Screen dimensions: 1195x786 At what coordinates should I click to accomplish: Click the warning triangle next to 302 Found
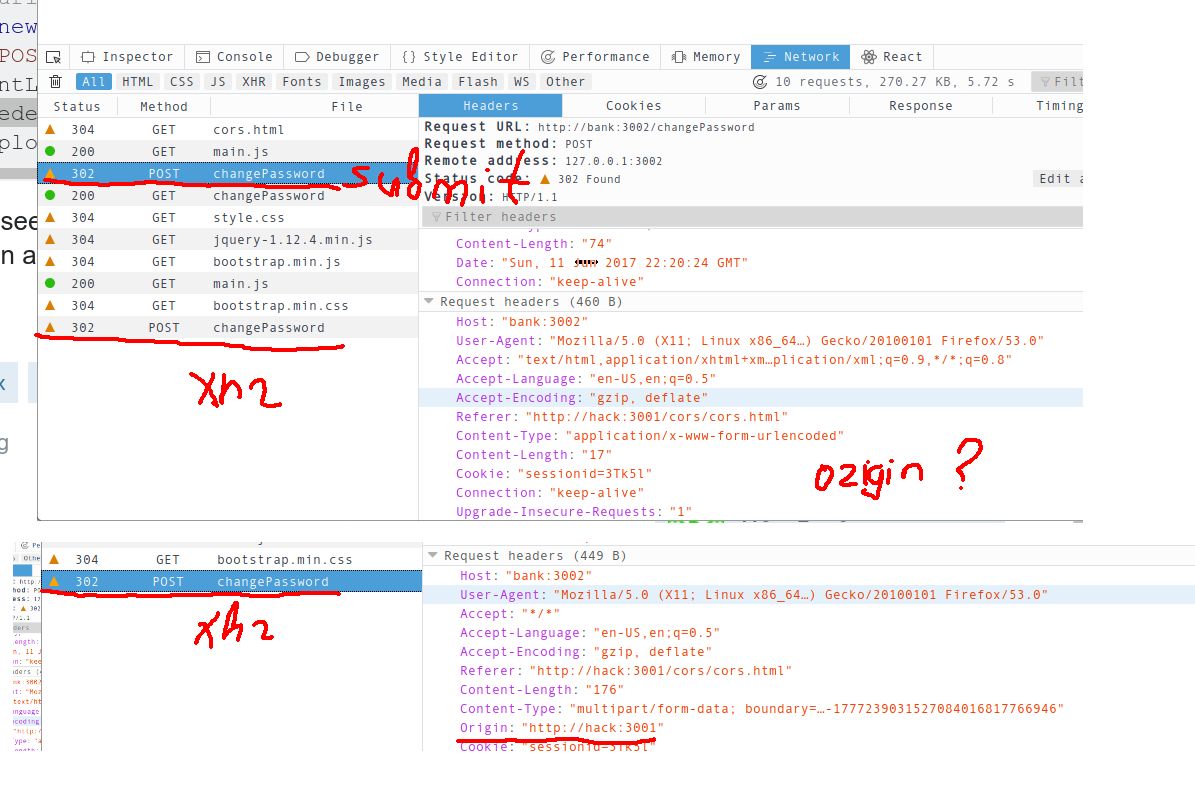click(x=545, y=179)
